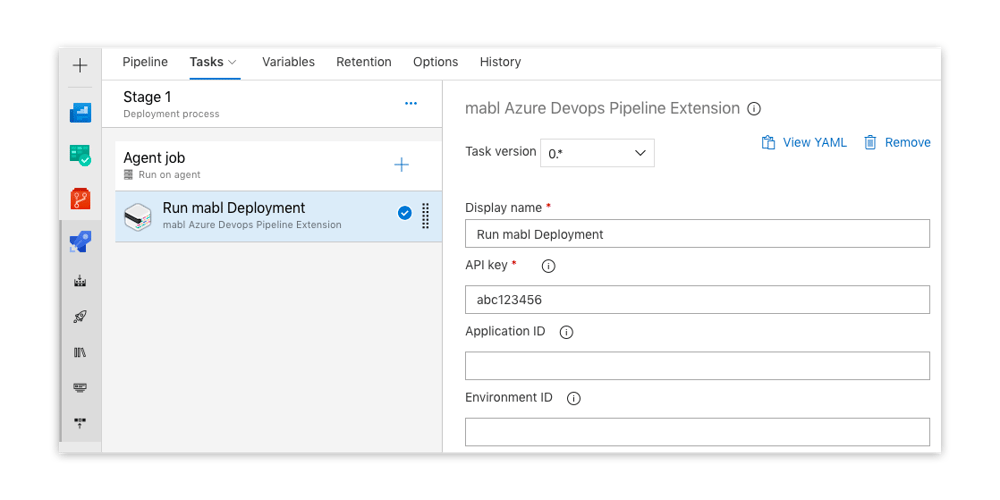
Task: Click the Application ID input field
Action: 697,365
